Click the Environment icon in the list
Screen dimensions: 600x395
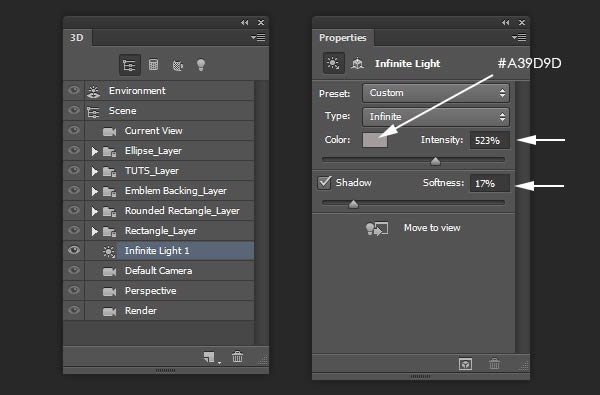click(x=93, y=91)
